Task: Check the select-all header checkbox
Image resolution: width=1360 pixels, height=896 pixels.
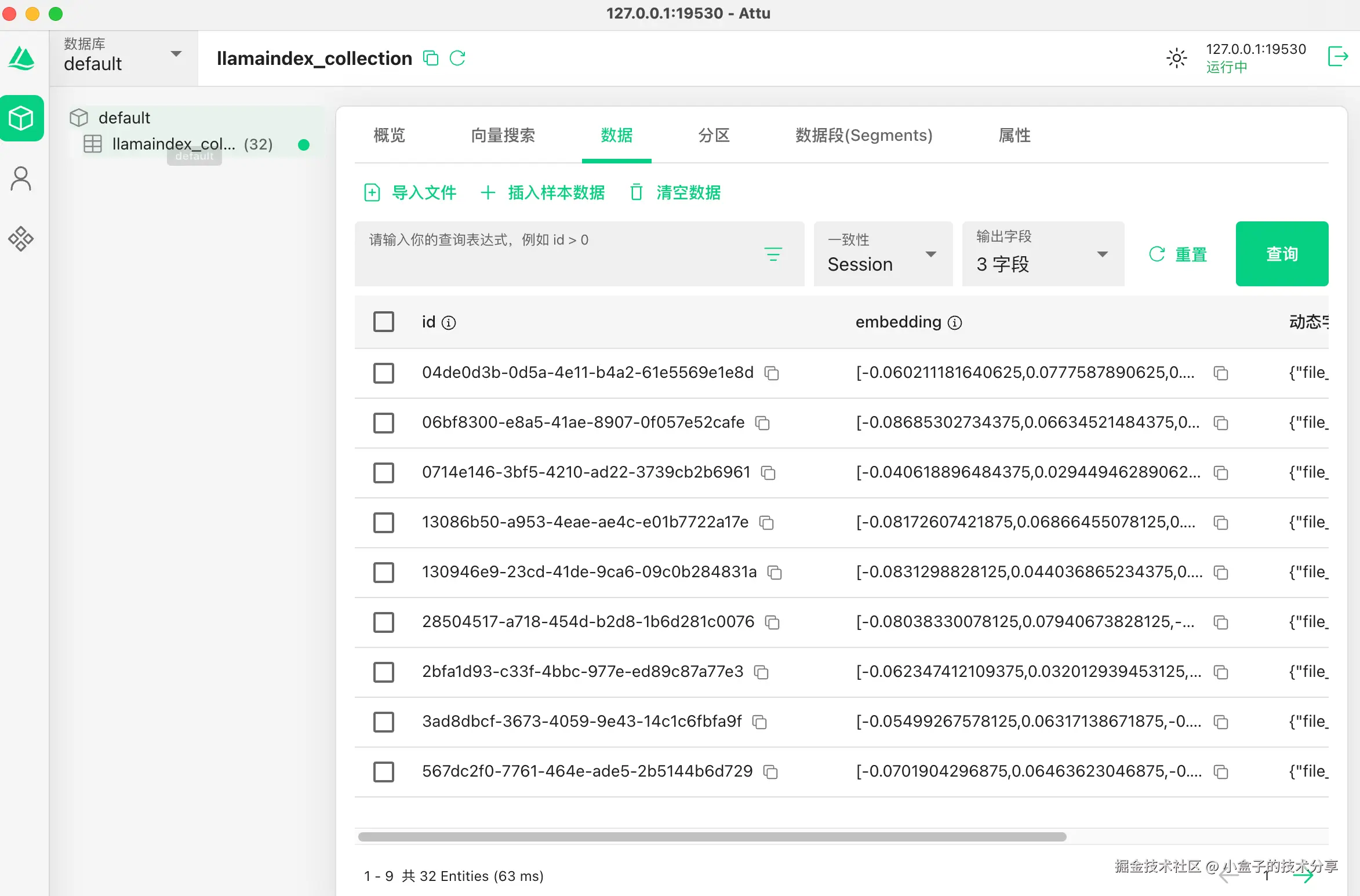Action: pyautogui.click(x=384, y=322)
